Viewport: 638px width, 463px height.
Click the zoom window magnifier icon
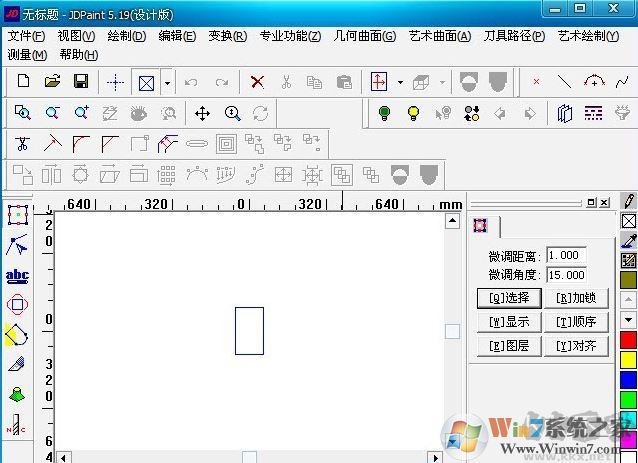[23, 112]
